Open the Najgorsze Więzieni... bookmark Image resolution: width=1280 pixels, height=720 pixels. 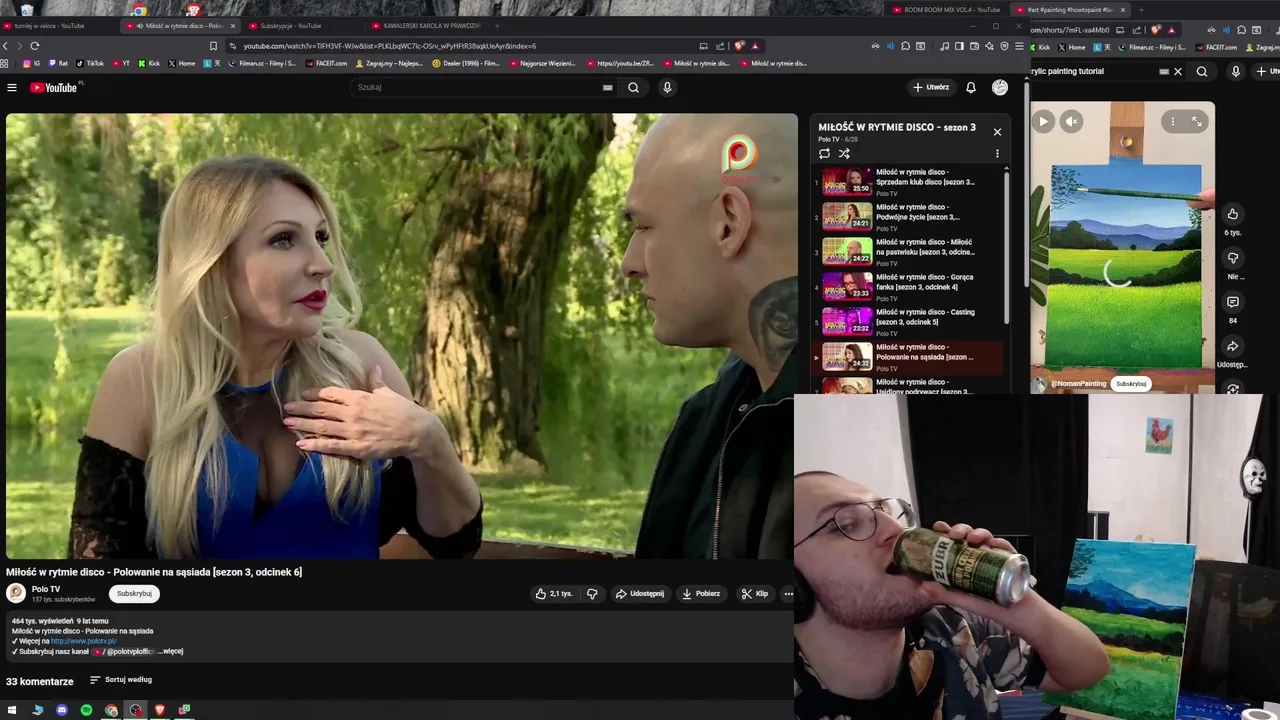coord(543,63)
